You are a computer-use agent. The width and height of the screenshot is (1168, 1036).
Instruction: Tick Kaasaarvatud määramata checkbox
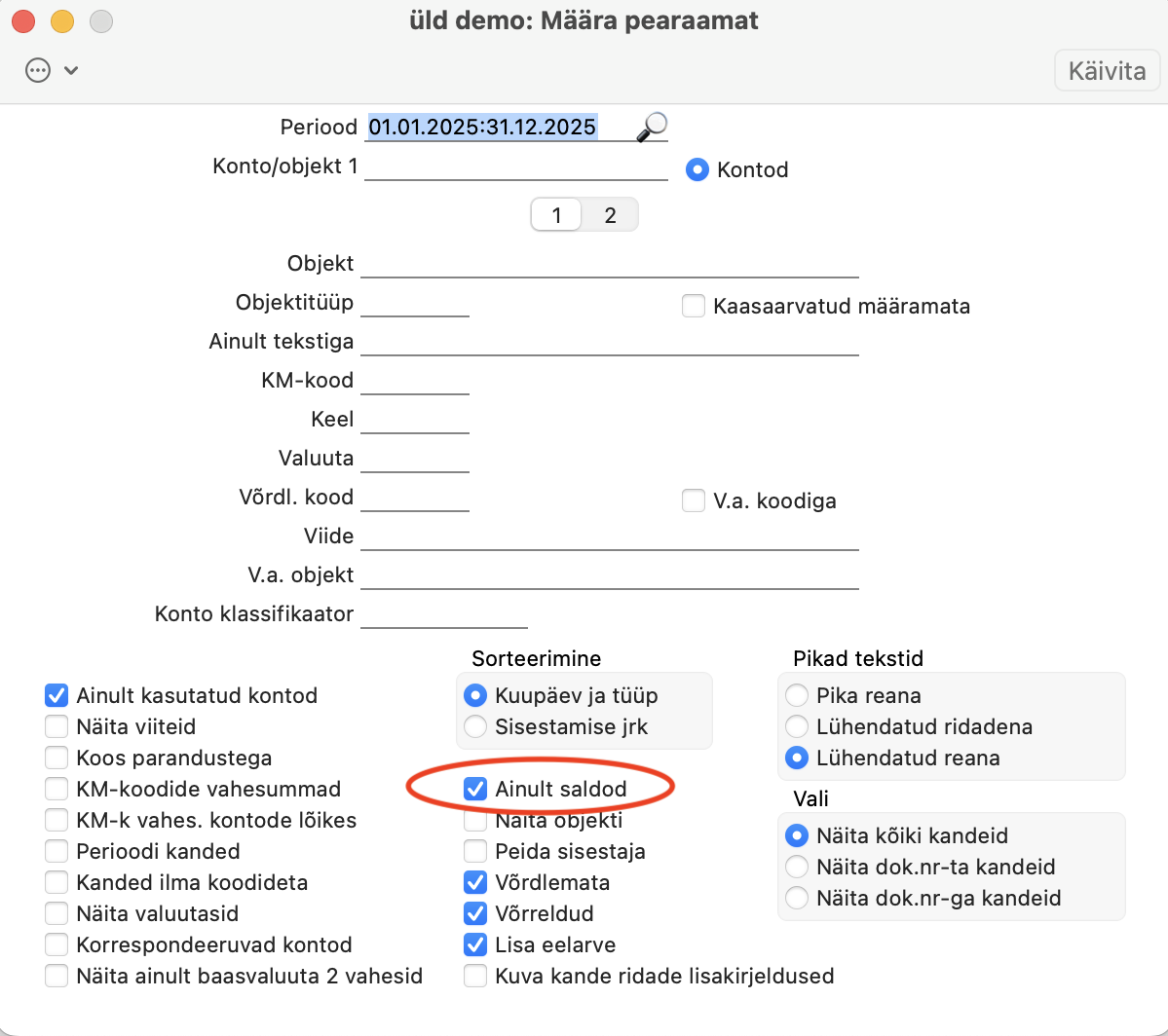[694, 306]
